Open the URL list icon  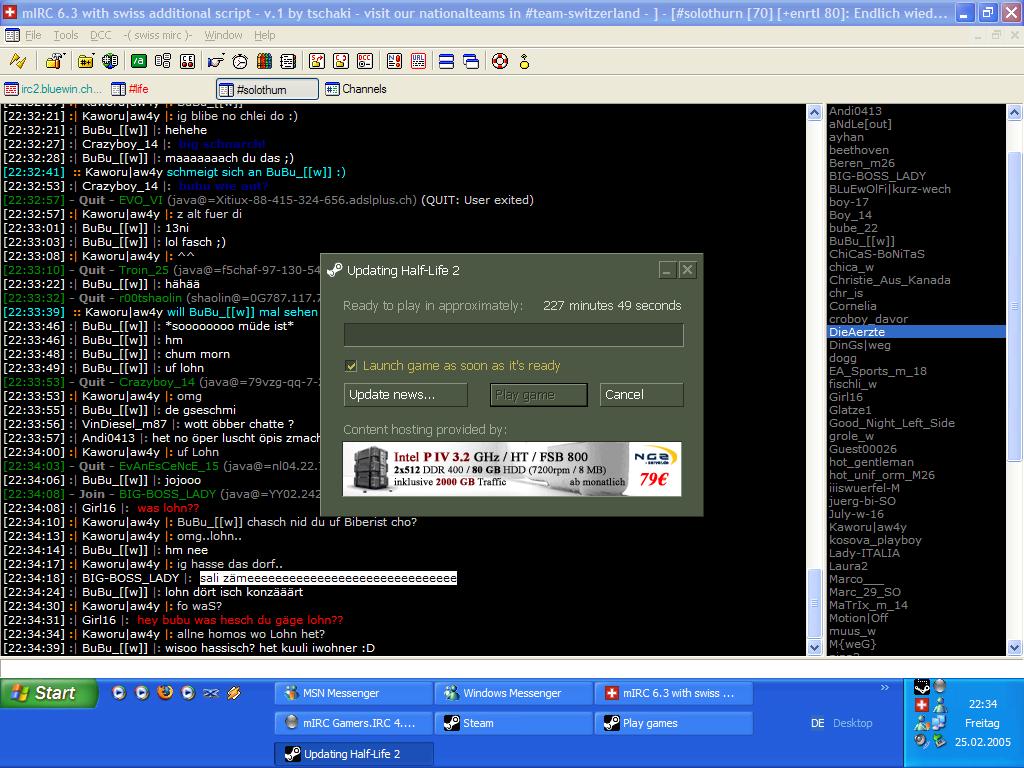pos(419,61)
